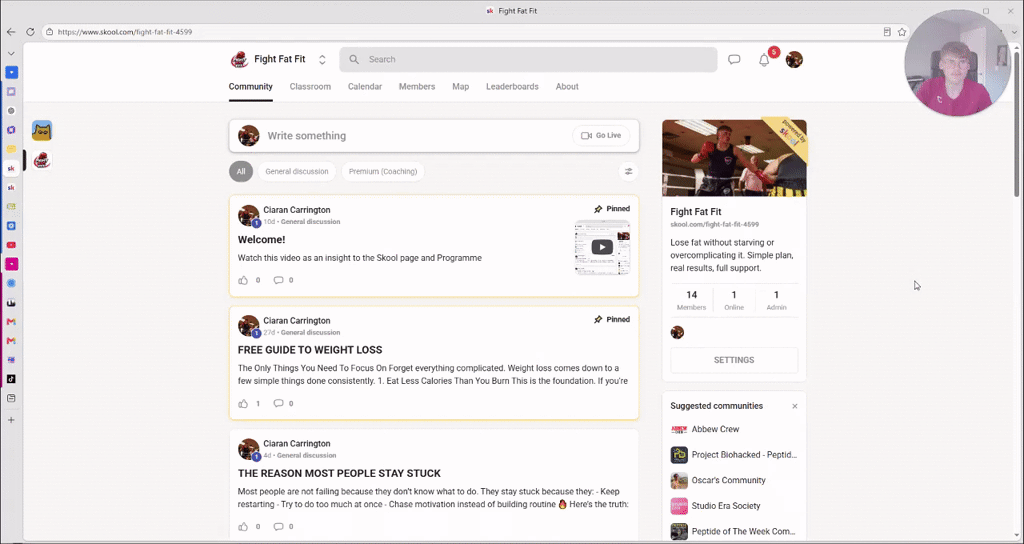Click the profile avatar in the header
The height and width of the screenshot is (544, 1024).
pos(794,59)
